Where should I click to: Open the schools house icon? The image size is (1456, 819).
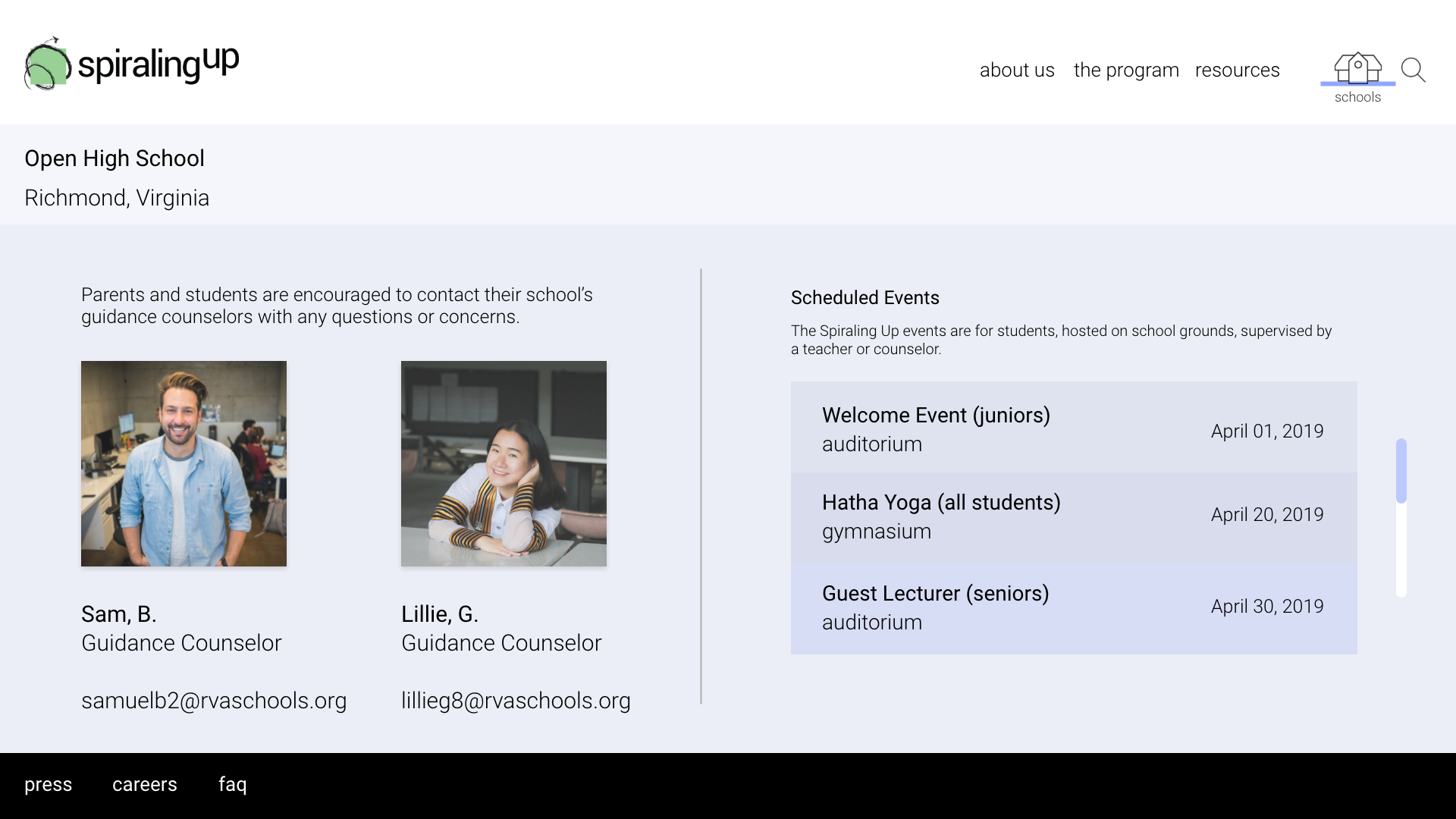[1357, 68]
